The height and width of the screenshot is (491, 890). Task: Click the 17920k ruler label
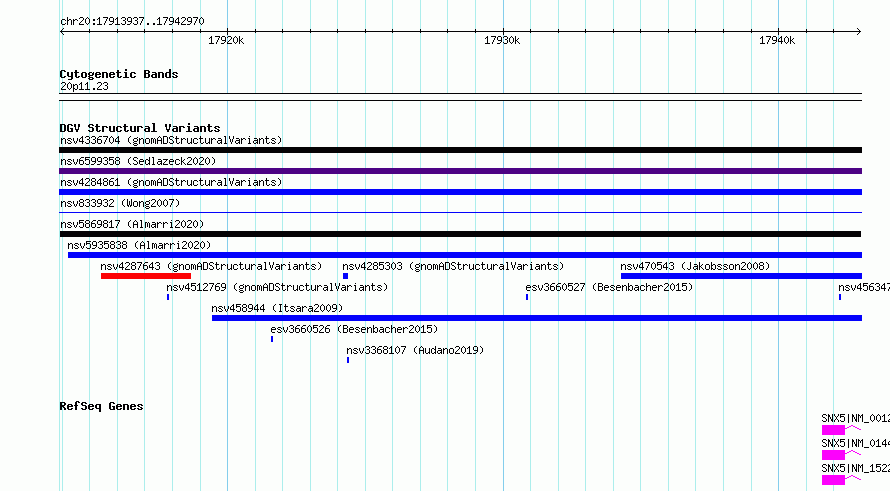pos(226,40)
